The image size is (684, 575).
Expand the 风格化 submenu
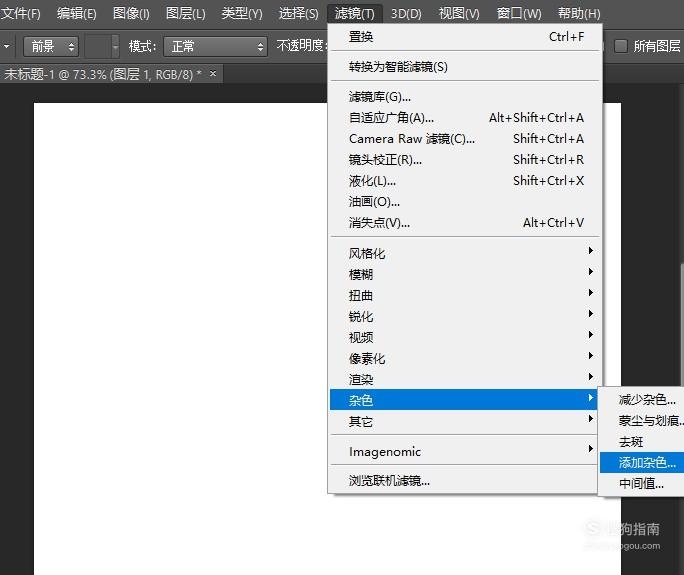[464, 253]
